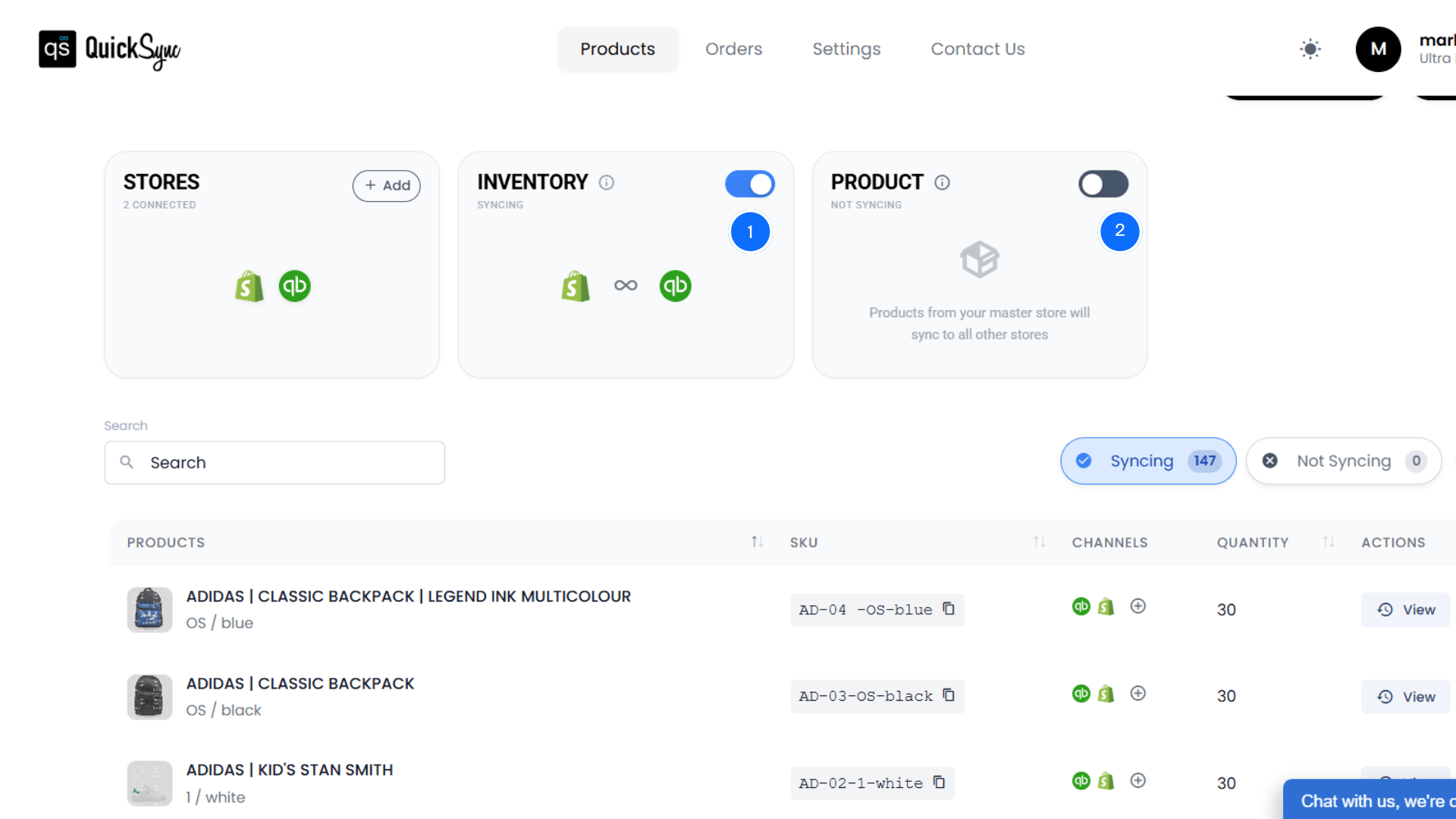Sort the Quantity column
This screenshot has height=819, width=1456.
(x=1329, y=541)
